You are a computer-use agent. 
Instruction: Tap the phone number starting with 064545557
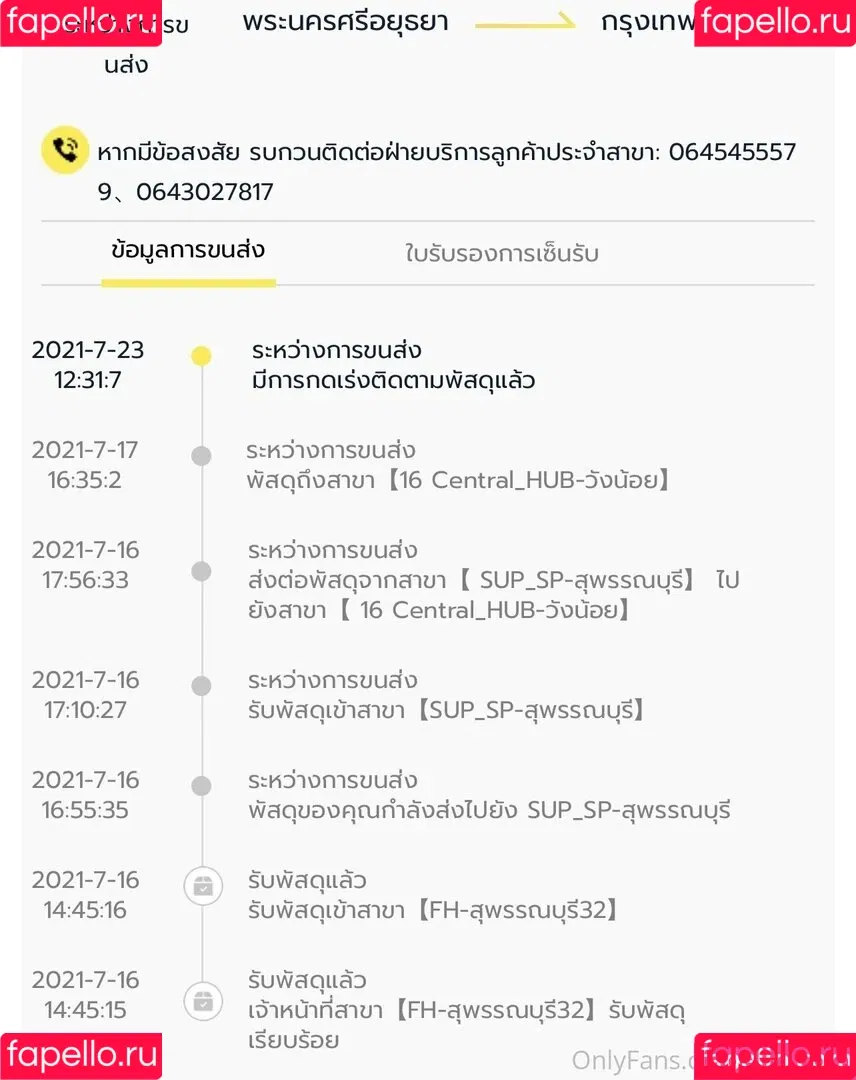731,152
